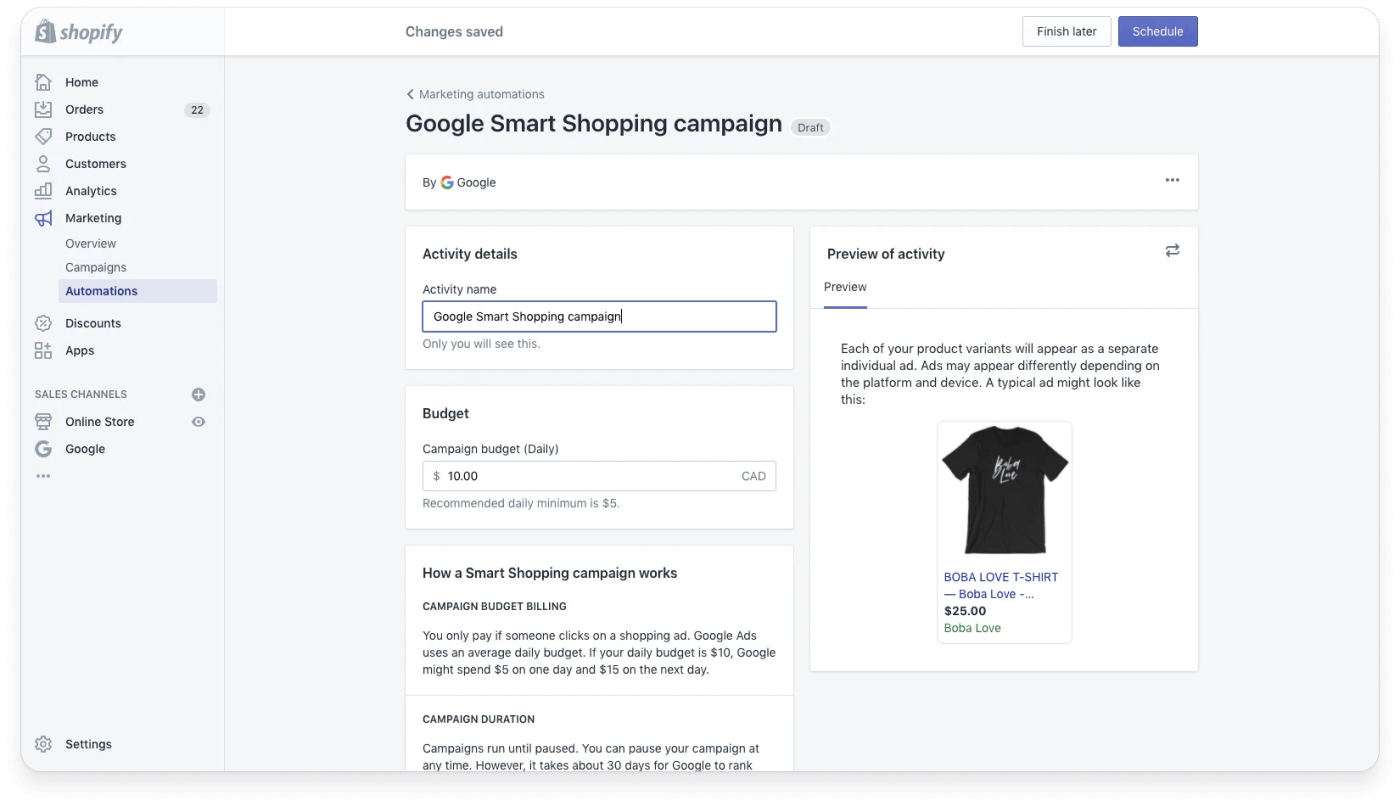Select Overview under Marketing
The image size is (1400, 806).
coord(90,243)
